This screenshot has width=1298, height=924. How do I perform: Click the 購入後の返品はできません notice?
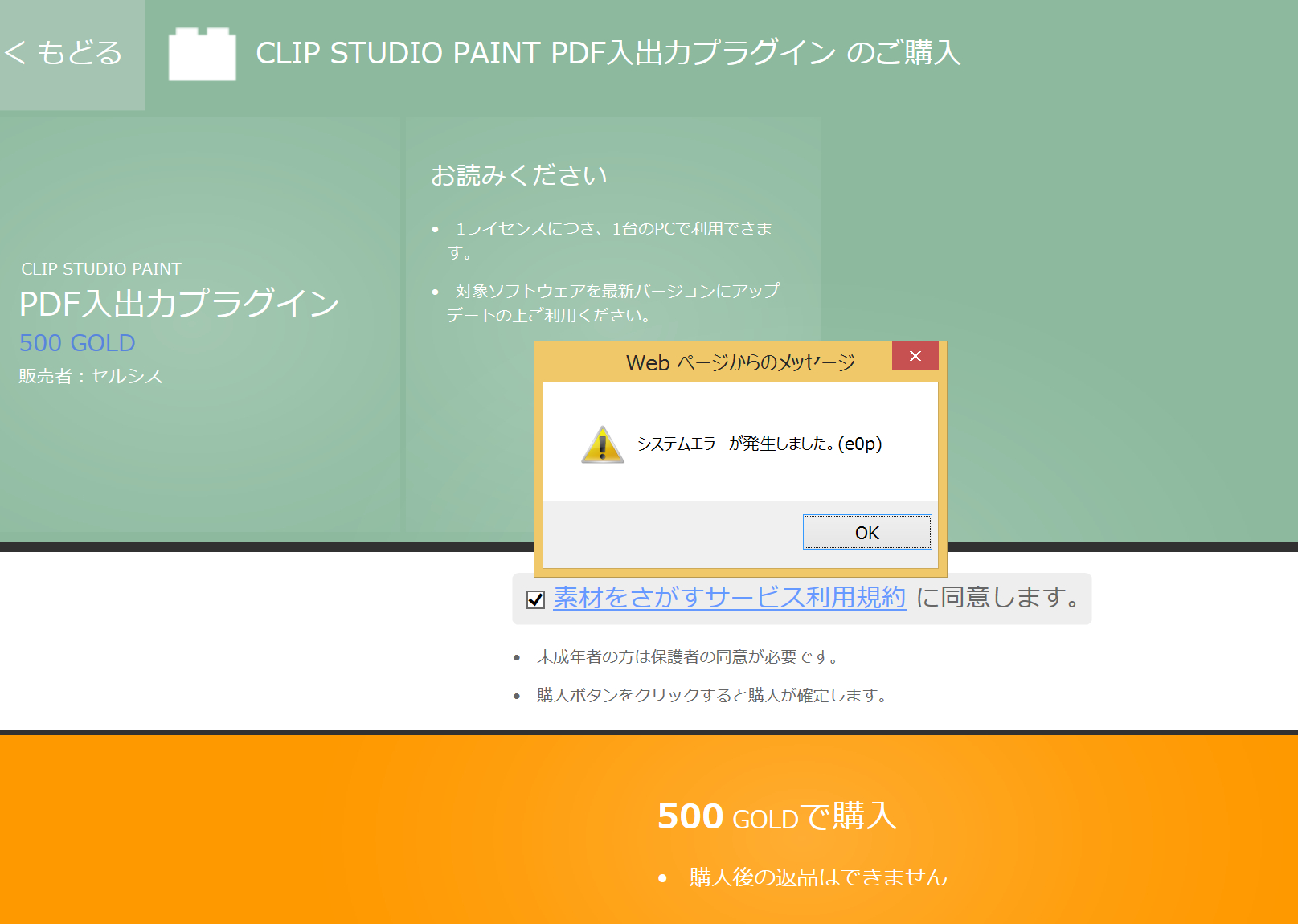coord(818,877)
